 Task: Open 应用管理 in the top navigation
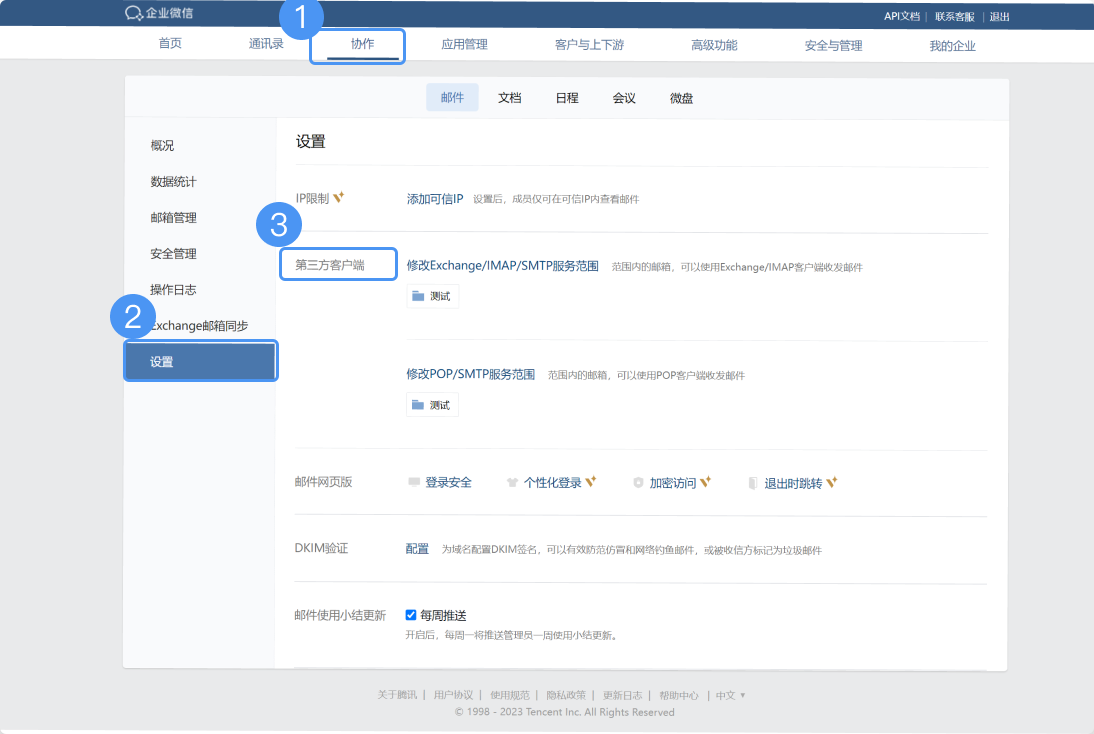tap(465, 45)
